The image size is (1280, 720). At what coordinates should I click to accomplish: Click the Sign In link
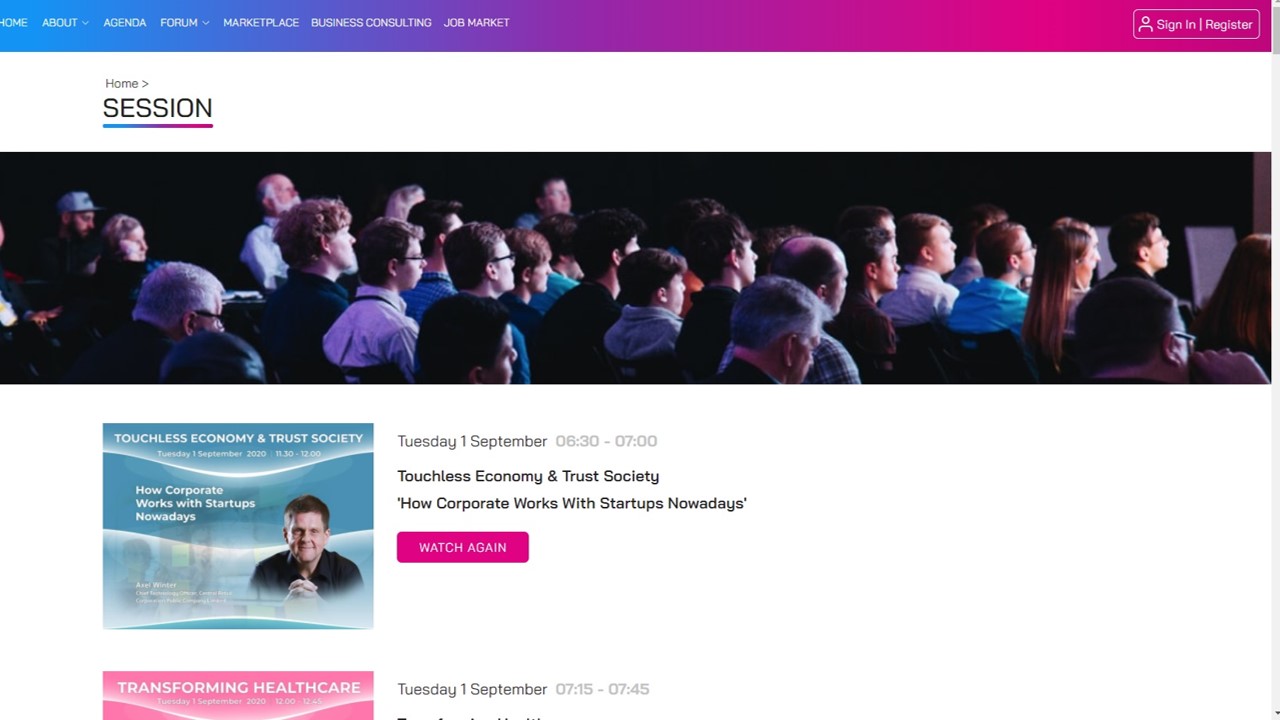pos(1176,24)
